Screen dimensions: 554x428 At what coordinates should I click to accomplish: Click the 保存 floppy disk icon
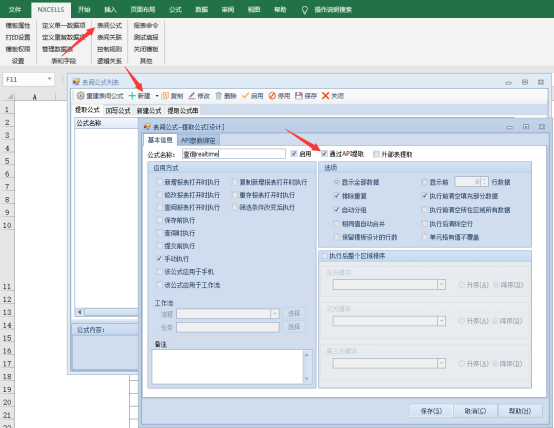pyautogui.click(x=299, y=96)
